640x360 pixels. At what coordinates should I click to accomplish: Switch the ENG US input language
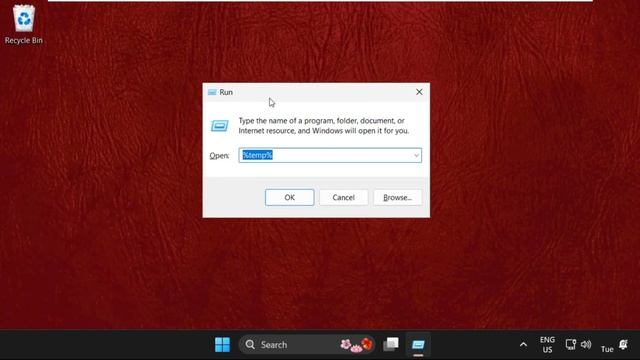point(547,345)
